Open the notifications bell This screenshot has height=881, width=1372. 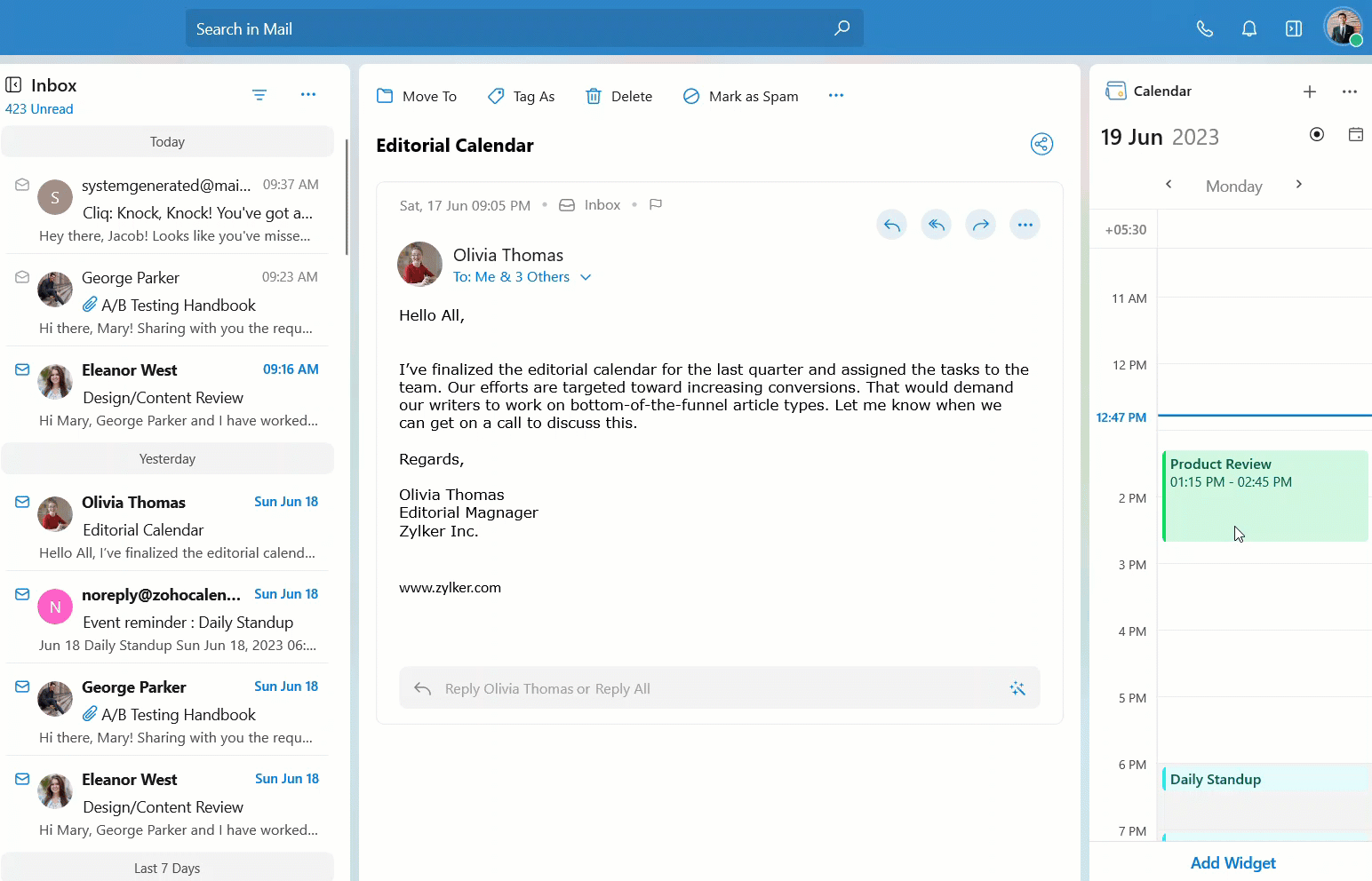1249,28
